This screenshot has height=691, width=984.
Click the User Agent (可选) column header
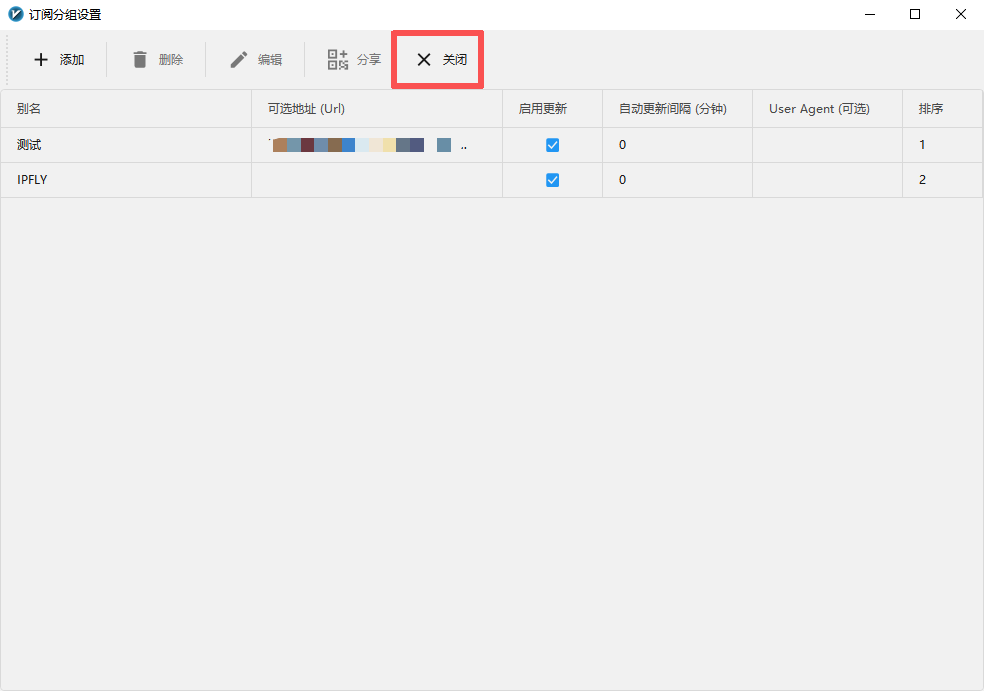(x=819, y=109)
